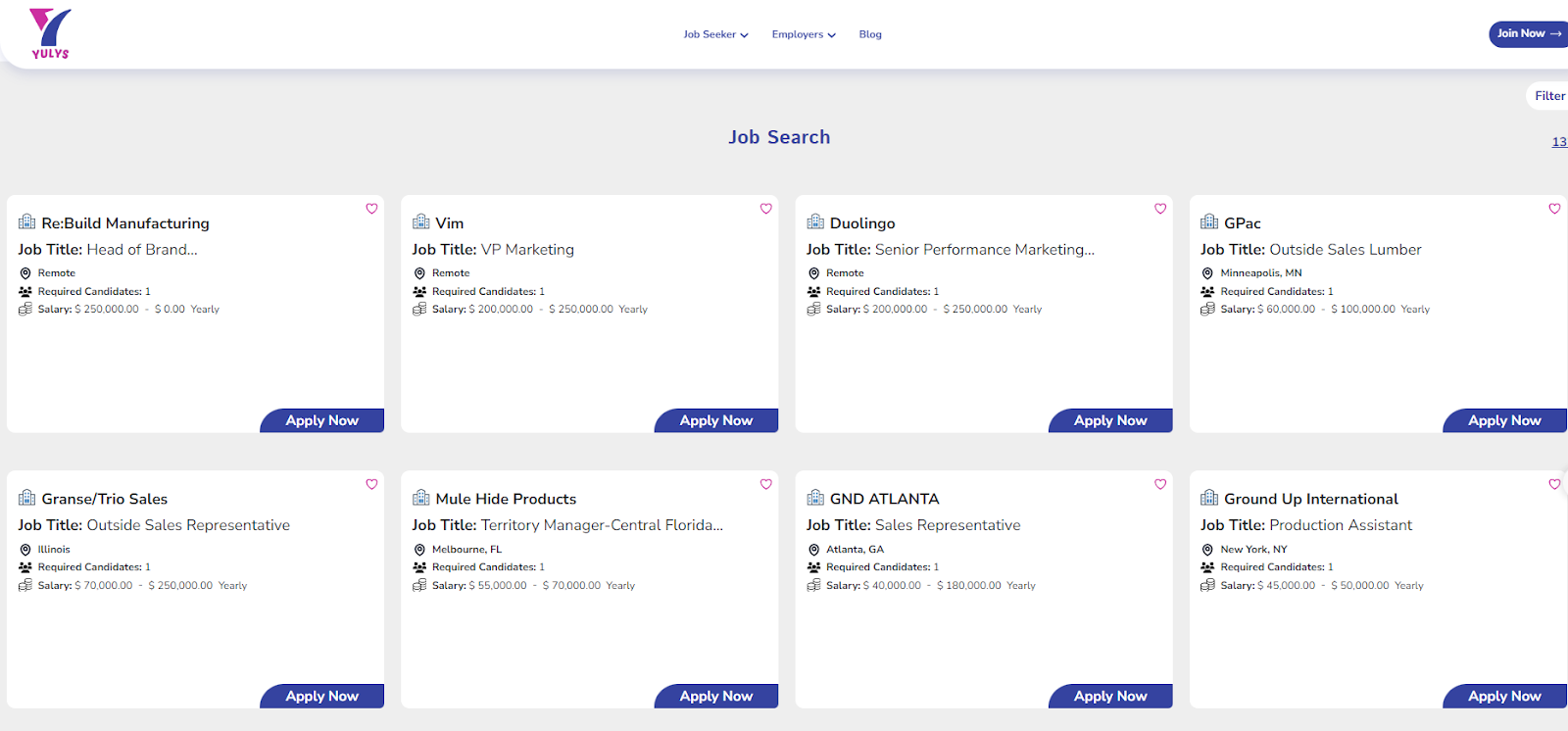This screenshot has height=731, width=1568.
Task: Click salary icon on Ground Up International card
Action: (x=1207, y=585)
